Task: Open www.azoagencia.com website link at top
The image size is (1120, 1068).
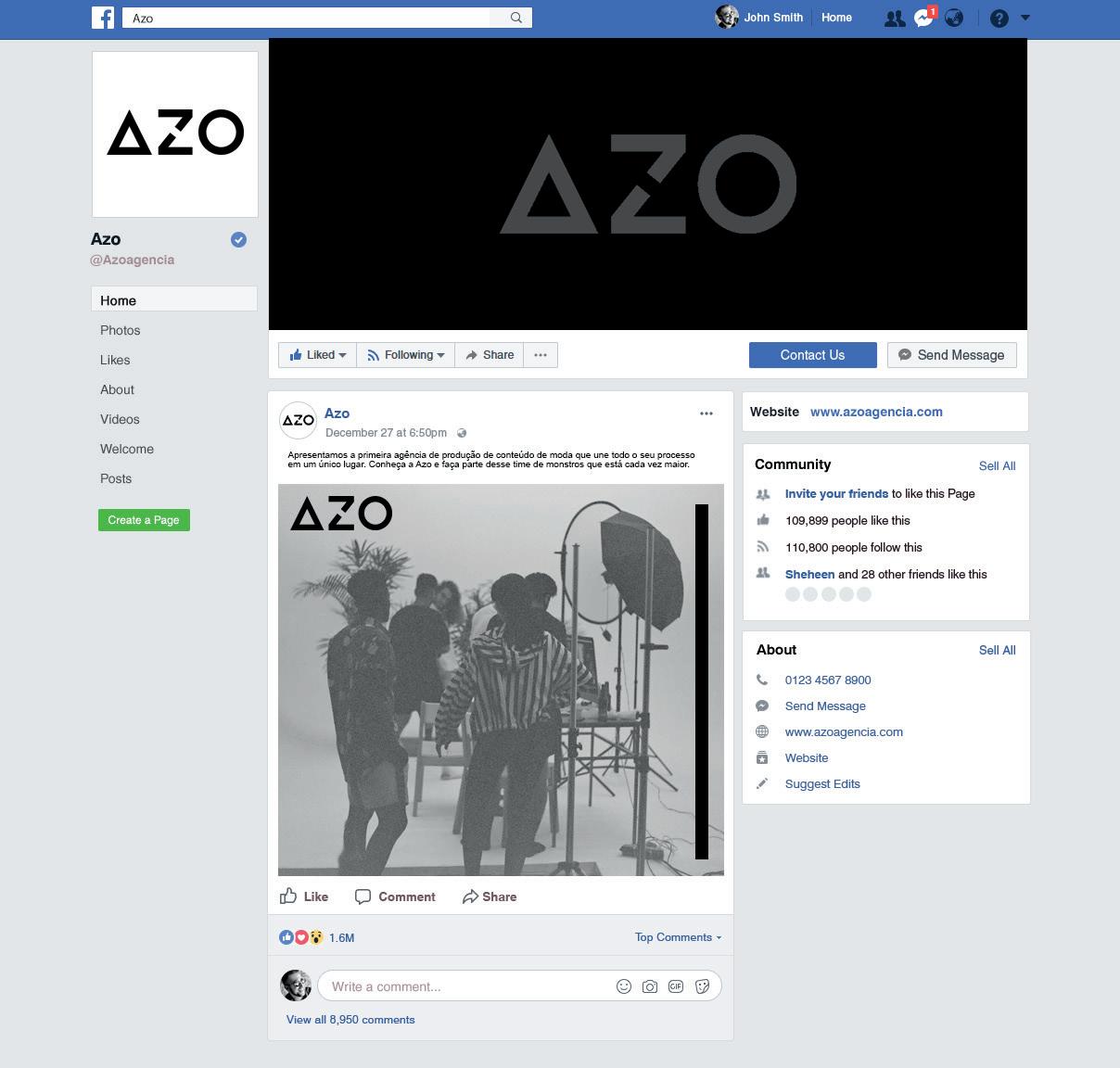Action: pyautogui.click(x=876, y=412)
